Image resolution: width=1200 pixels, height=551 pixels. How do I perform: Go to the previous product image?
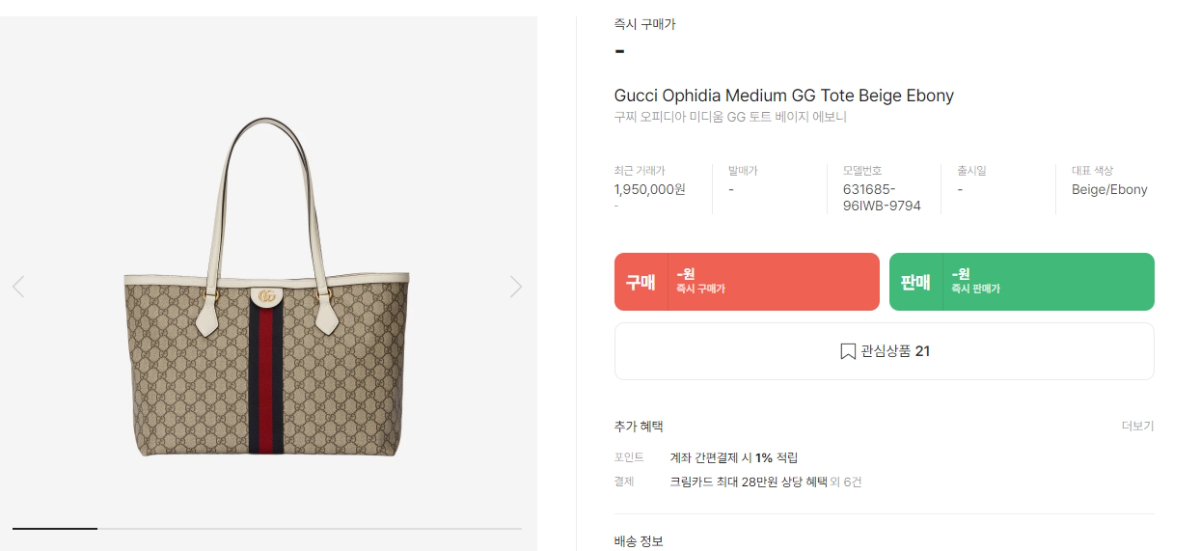(18, 287)
